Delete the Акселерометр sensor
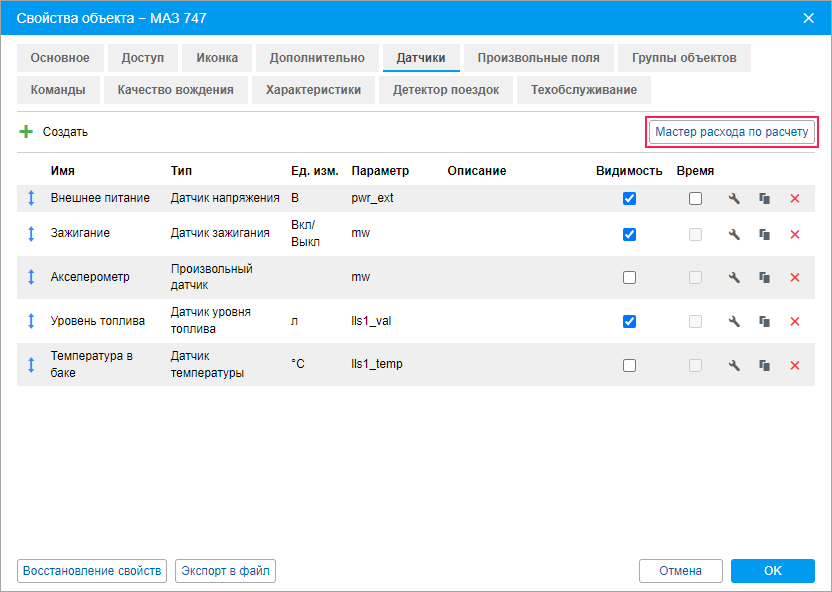 (x=795, y=278)
